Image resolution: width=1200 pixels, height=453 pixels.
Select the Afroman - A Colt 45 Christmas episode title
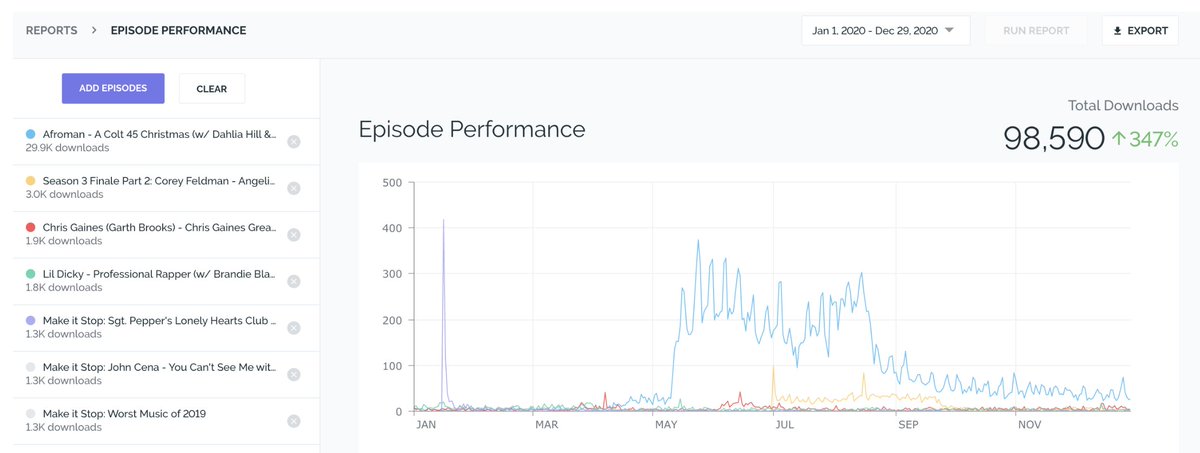coord(159,134)
